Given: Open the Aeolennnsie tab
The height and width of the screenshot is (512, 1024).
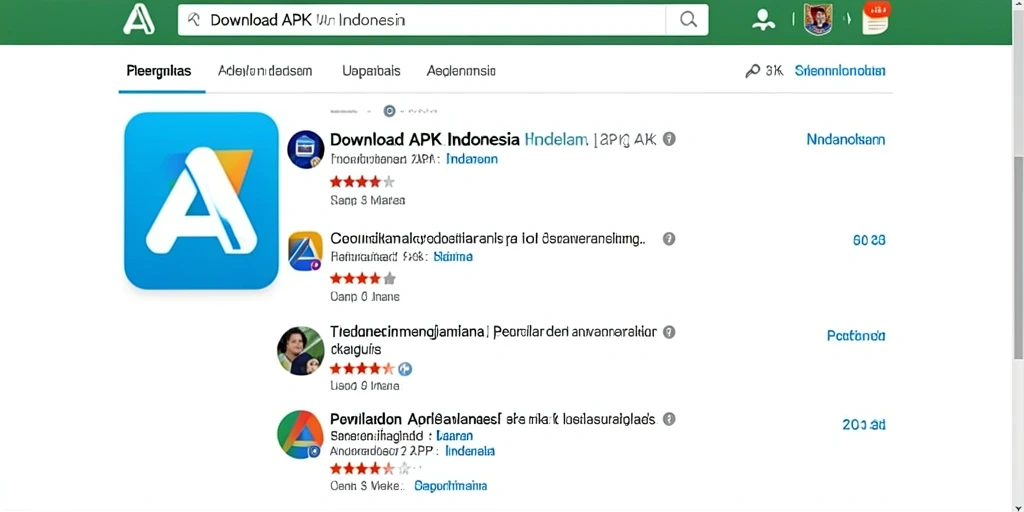Looking at the screenshot, I should tap(461, 71).
